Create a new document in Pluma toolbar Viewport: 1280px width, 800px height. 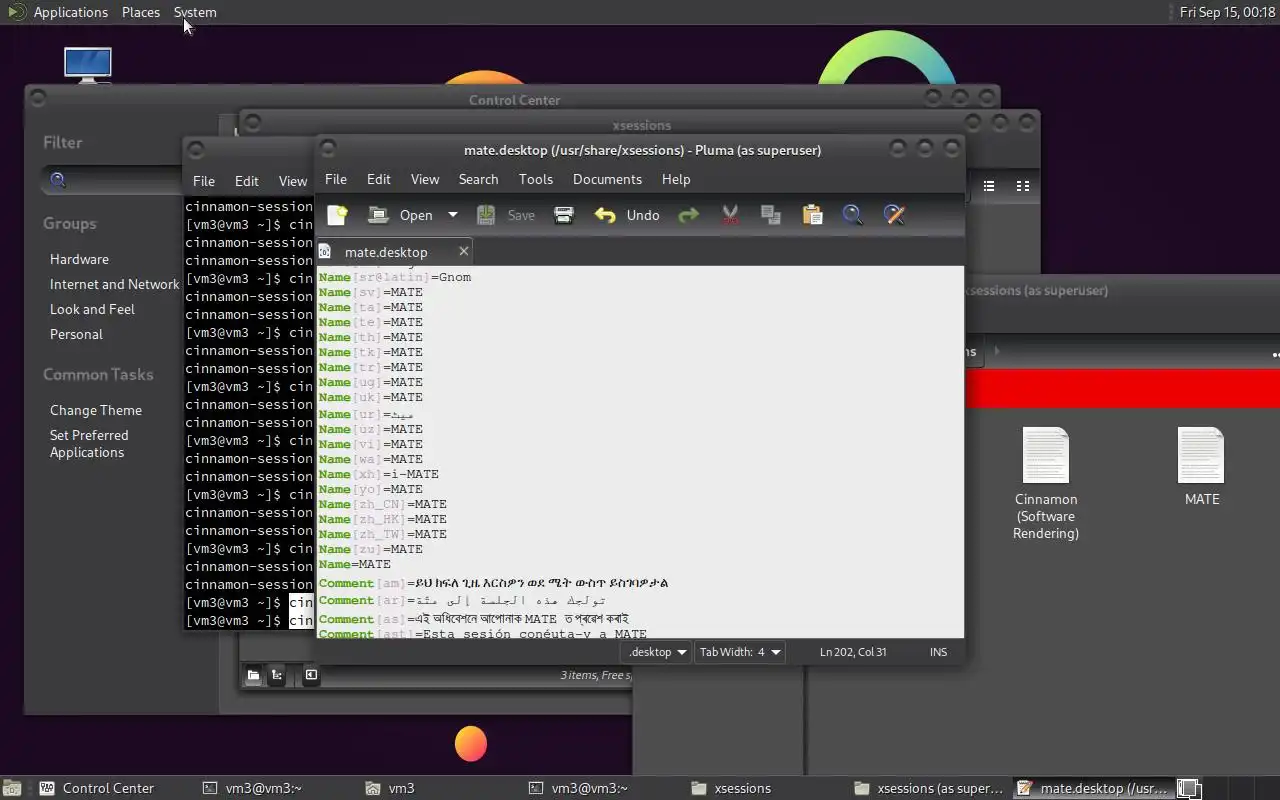click(x=337, y=215)
